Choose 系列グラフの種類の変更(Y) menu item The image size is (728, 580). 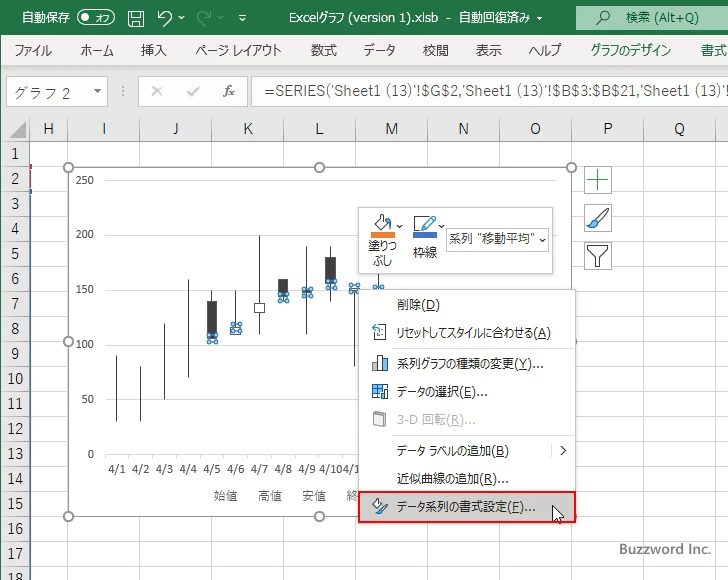click(x=467, y=363)
